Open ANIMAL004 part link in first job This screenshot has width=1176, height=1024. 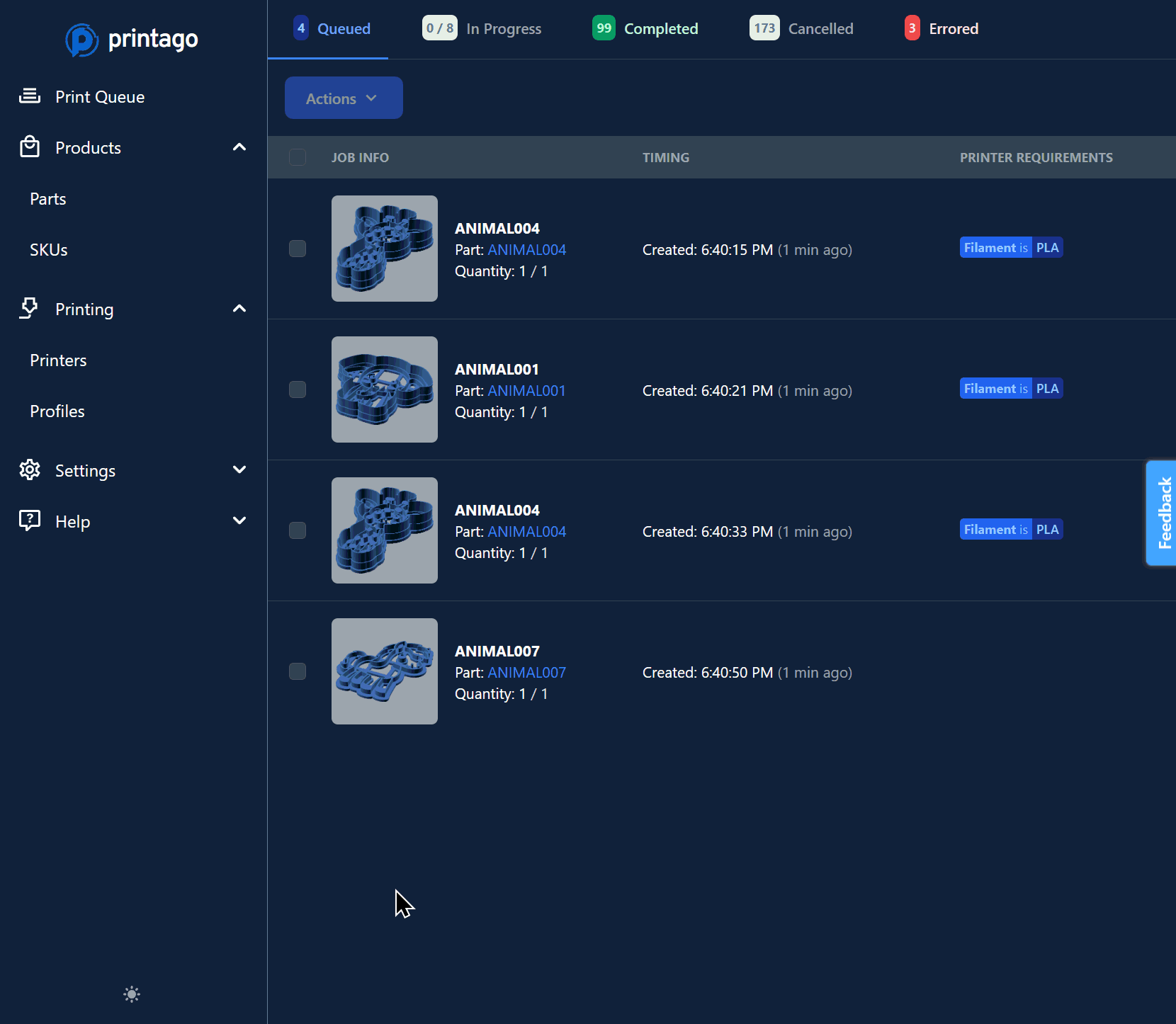click(x=527, y=250)
